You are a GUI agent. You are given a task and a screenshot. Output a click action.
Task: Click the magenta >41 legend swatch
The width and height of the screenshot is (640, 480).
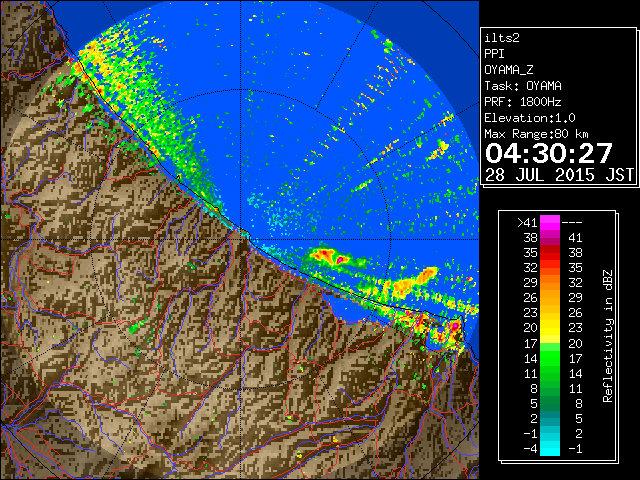pos(550,222)
